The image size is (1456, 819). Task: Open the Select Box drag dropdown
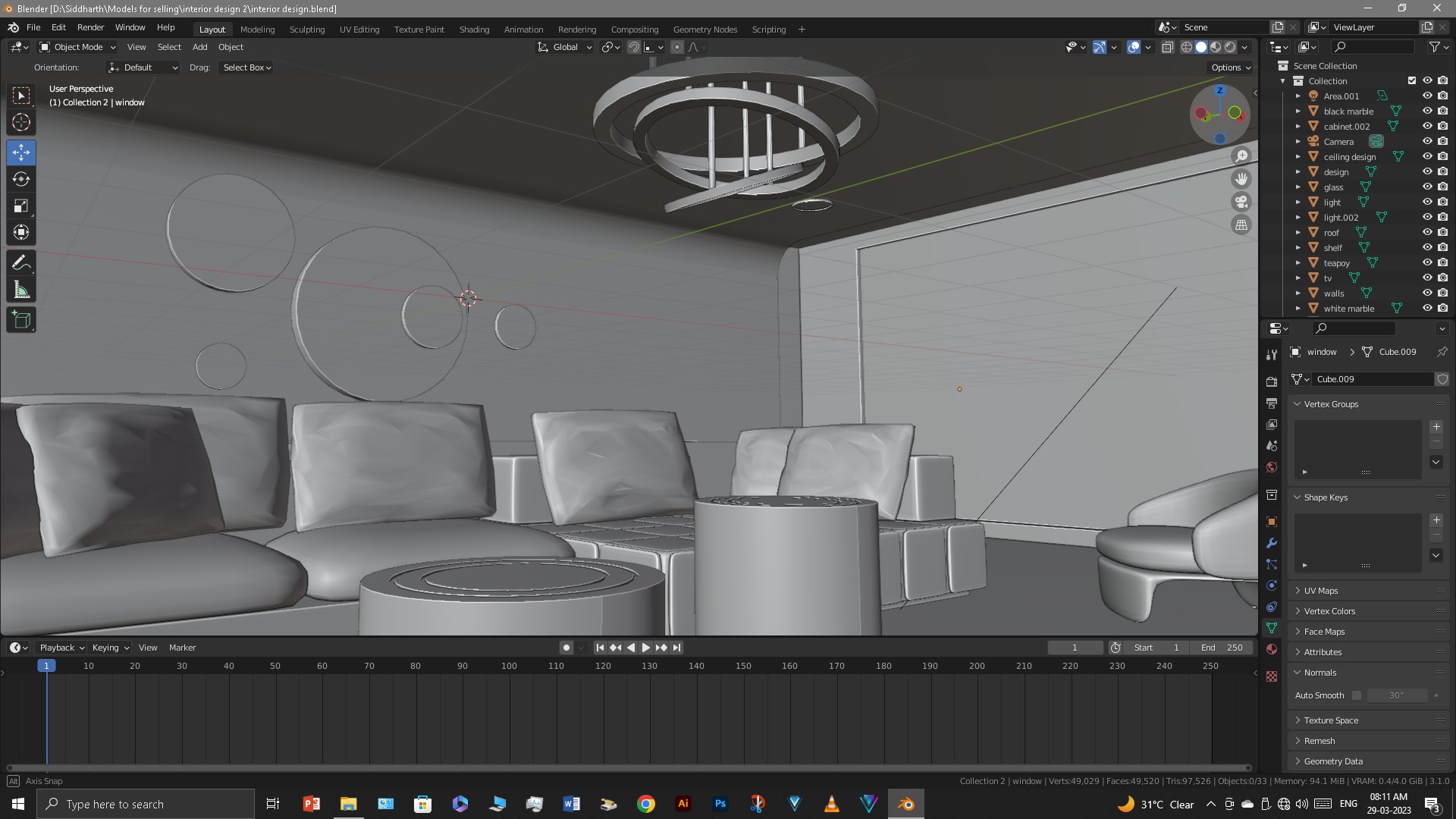coord(246,67)
